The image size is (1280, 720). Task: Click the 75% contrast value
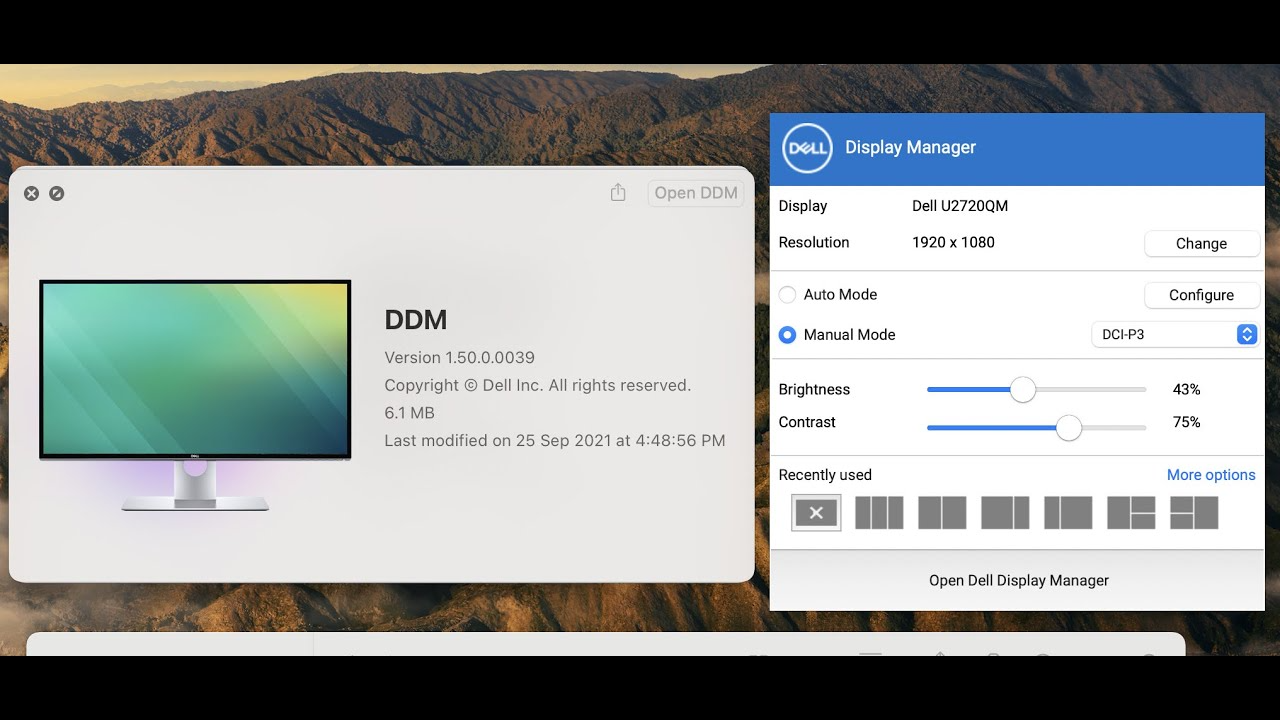click(1187, 422)
